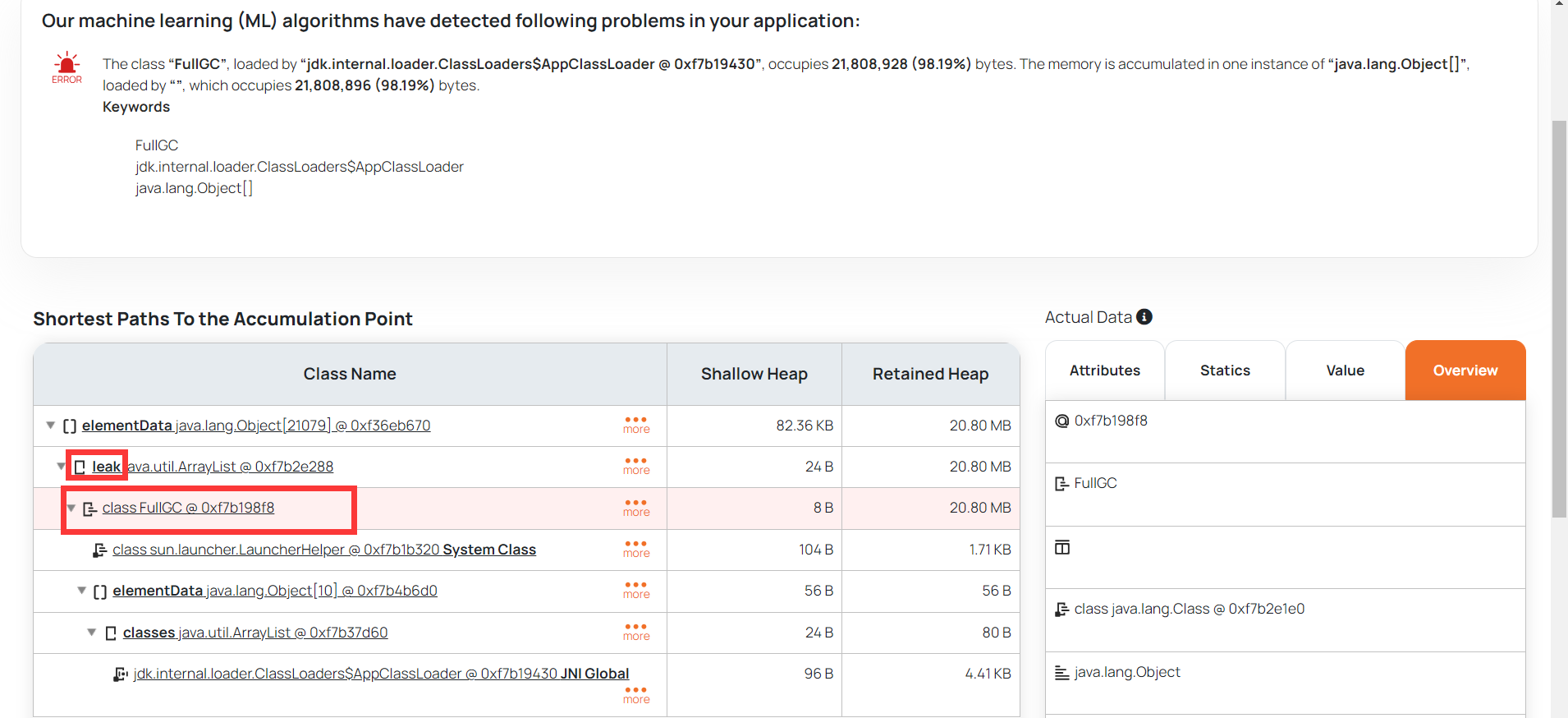The height and width of the screenshot is (718, 1568).
Task: Click 0xf7b198f8 address in Overview panel
Action: 1111,421
